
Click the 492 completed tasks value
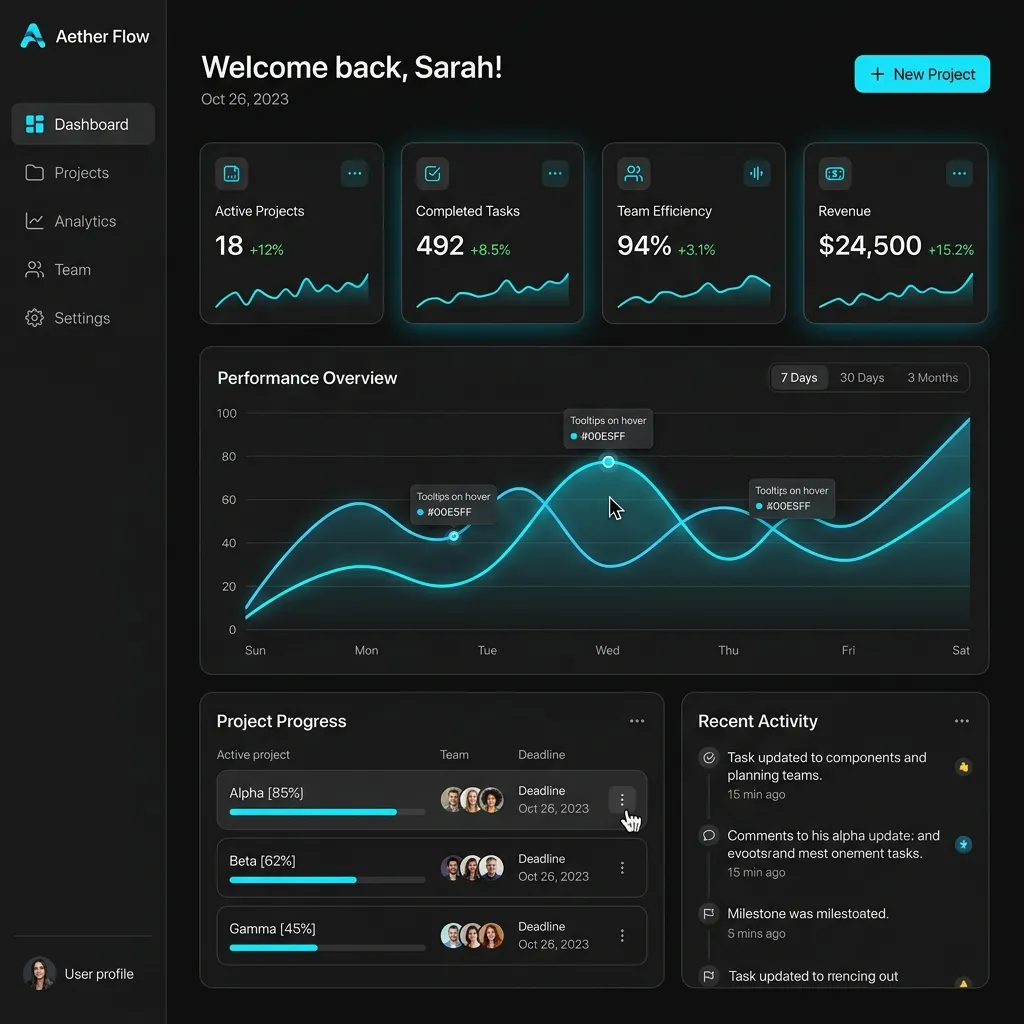(x=440, y=246)
